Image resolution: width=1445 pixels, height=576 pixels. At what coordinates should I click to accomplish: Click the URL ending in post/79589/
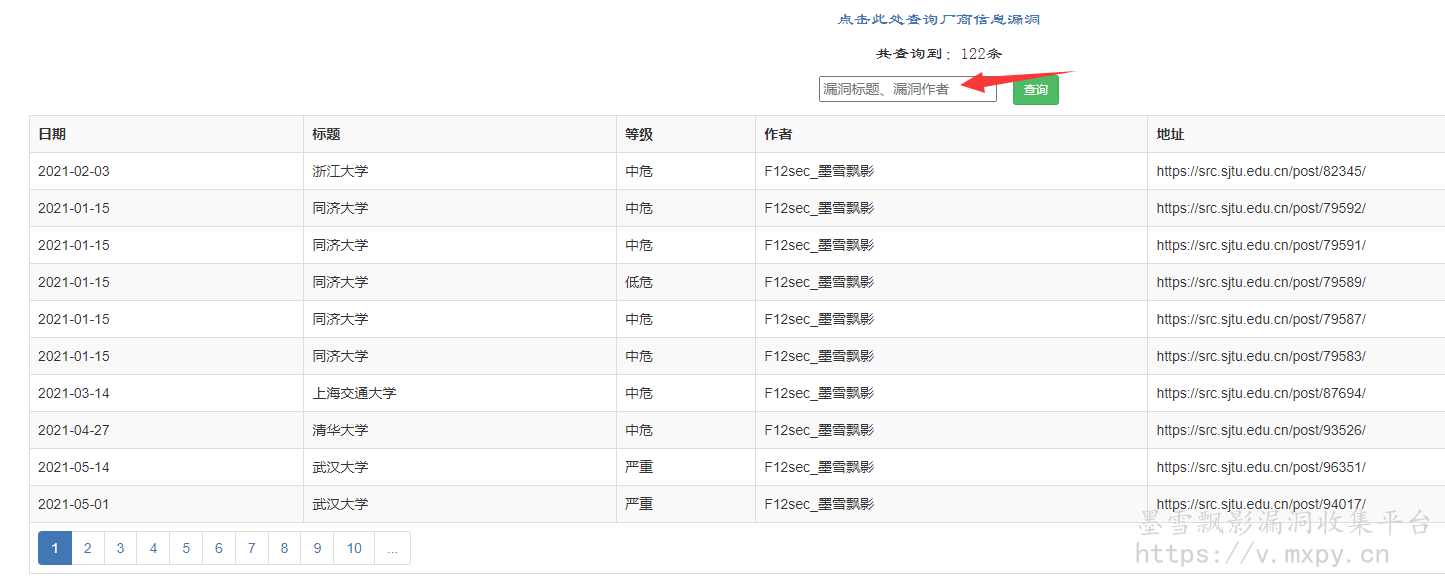(1261, 282)
